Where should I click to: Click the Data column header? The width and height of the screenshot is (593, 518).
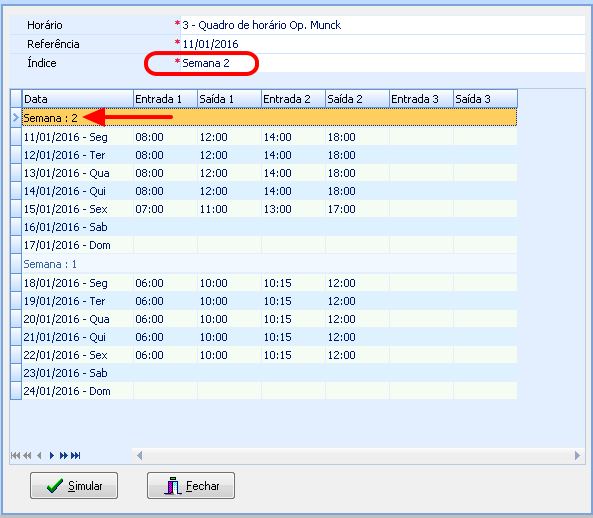pyautogui.click(x=78, y=99)
